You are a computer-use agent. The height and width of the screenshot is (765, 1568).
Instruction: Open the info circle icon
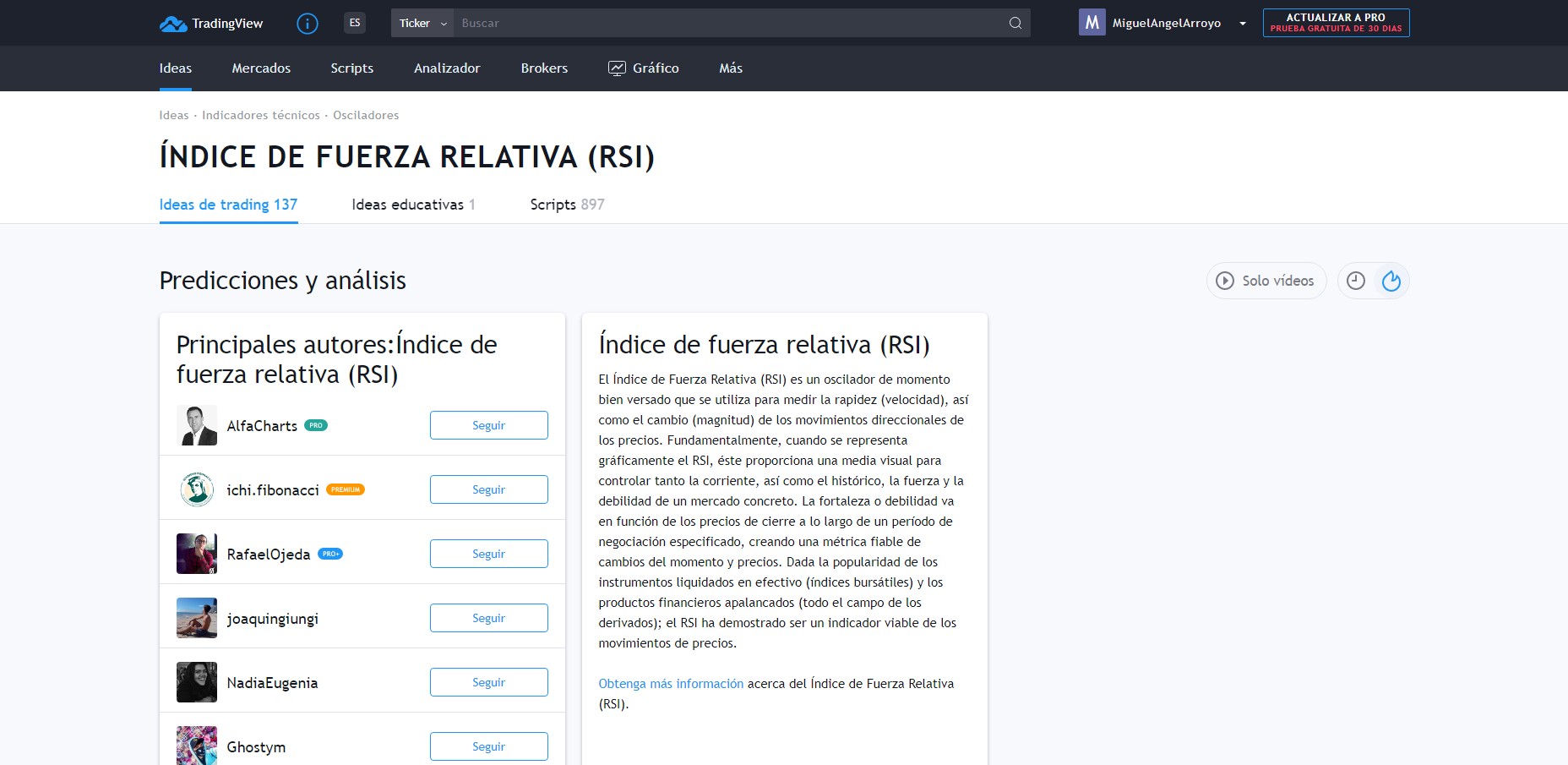[x=308, y=24]
